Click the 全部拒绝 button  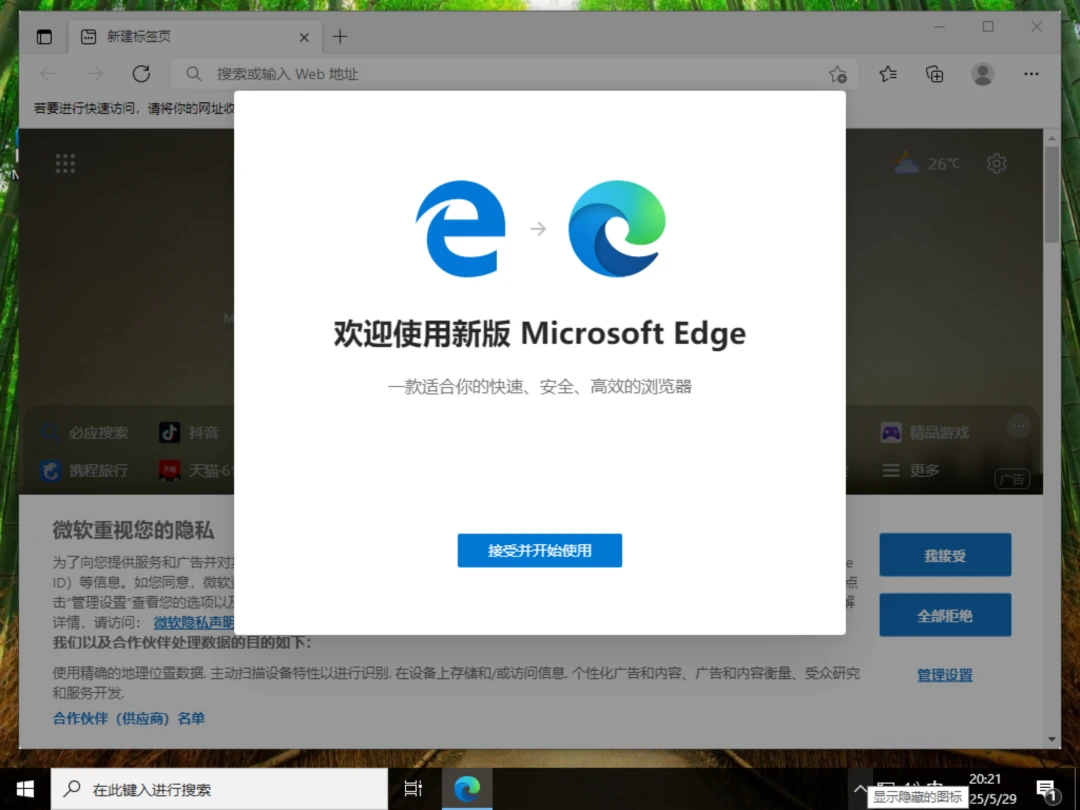tap(945, 615)
